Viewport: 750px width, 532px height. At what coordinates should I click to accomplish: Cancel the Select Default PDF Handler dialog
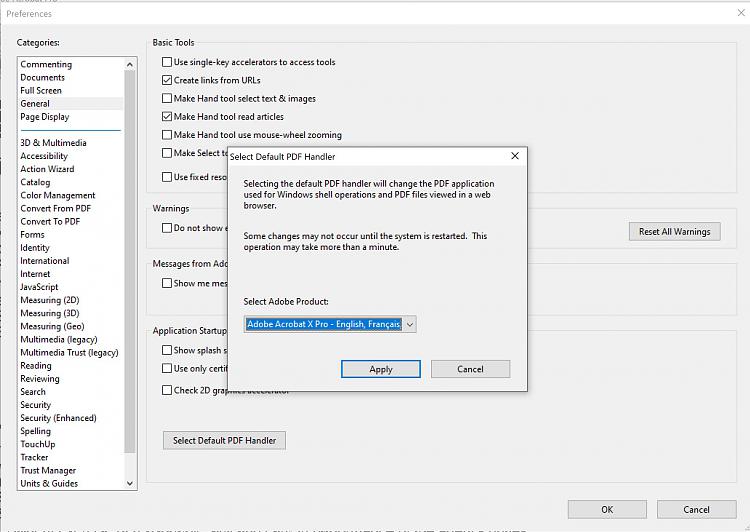470,369
